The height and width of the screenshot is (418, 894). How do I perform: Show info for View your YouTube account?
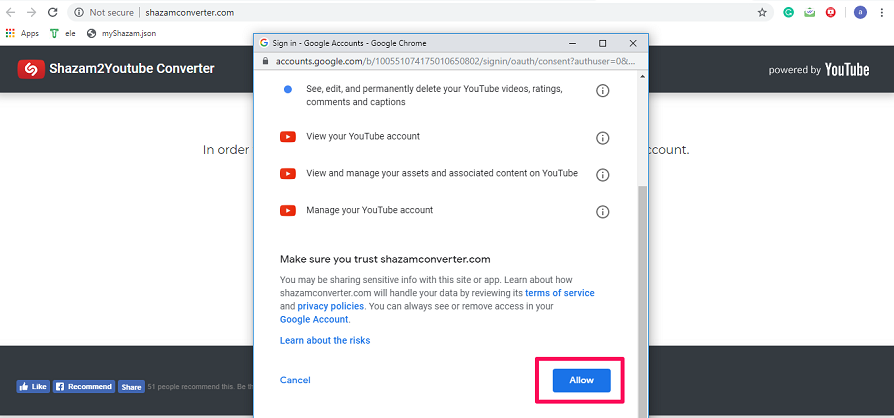[602, 138]
